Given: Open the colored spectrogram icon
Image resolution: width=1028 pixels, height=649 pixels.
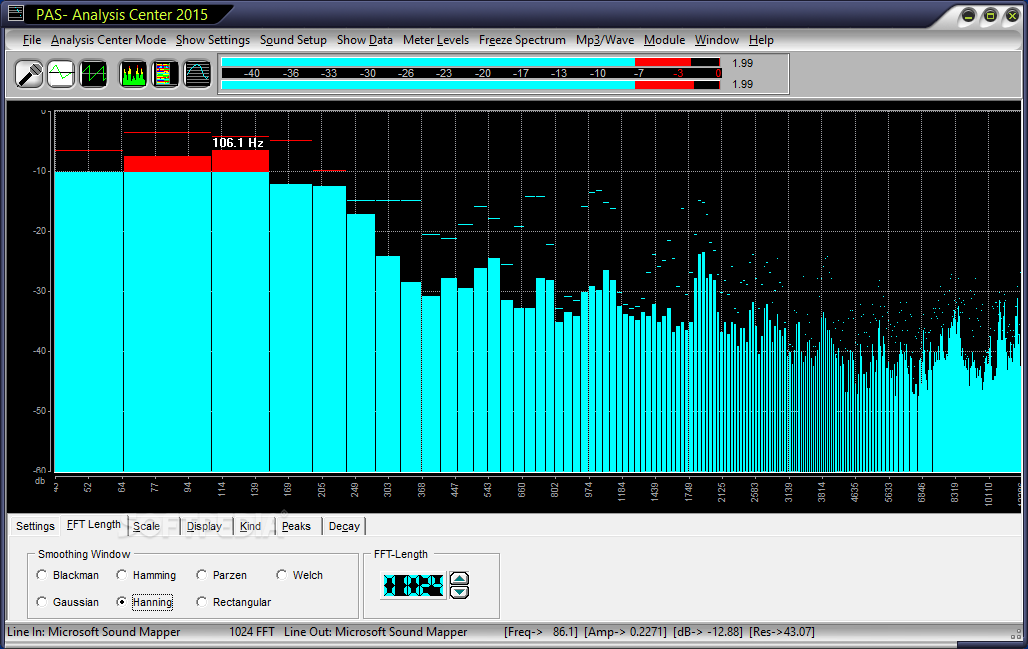Looking at the screenshot, I should pyautogui.click(x=165, y=74).
